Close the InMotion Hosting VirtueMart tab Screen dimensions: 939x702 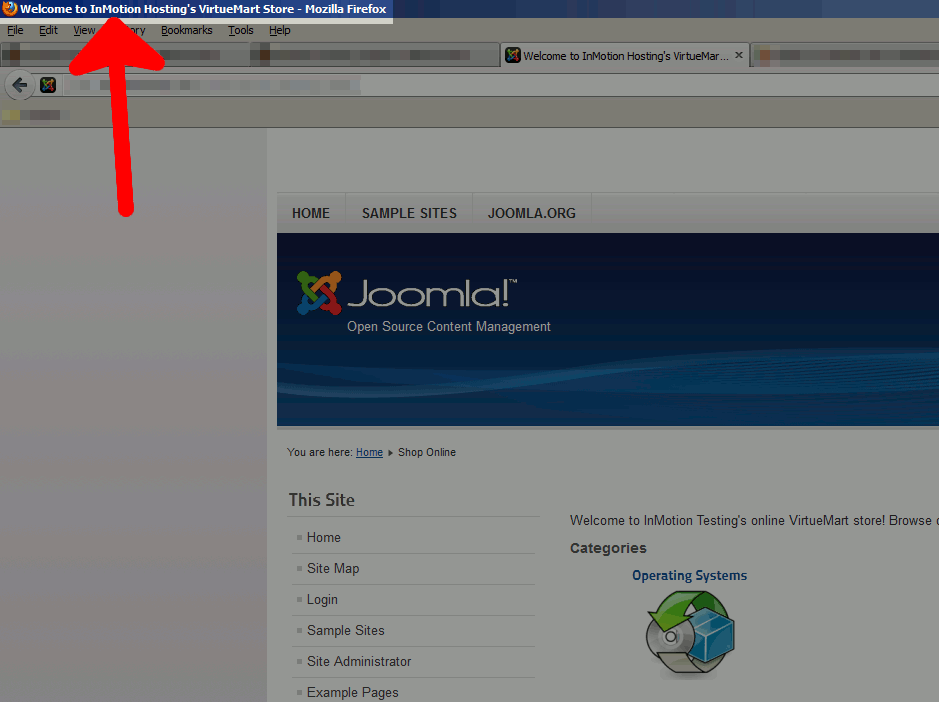[739, 55]
